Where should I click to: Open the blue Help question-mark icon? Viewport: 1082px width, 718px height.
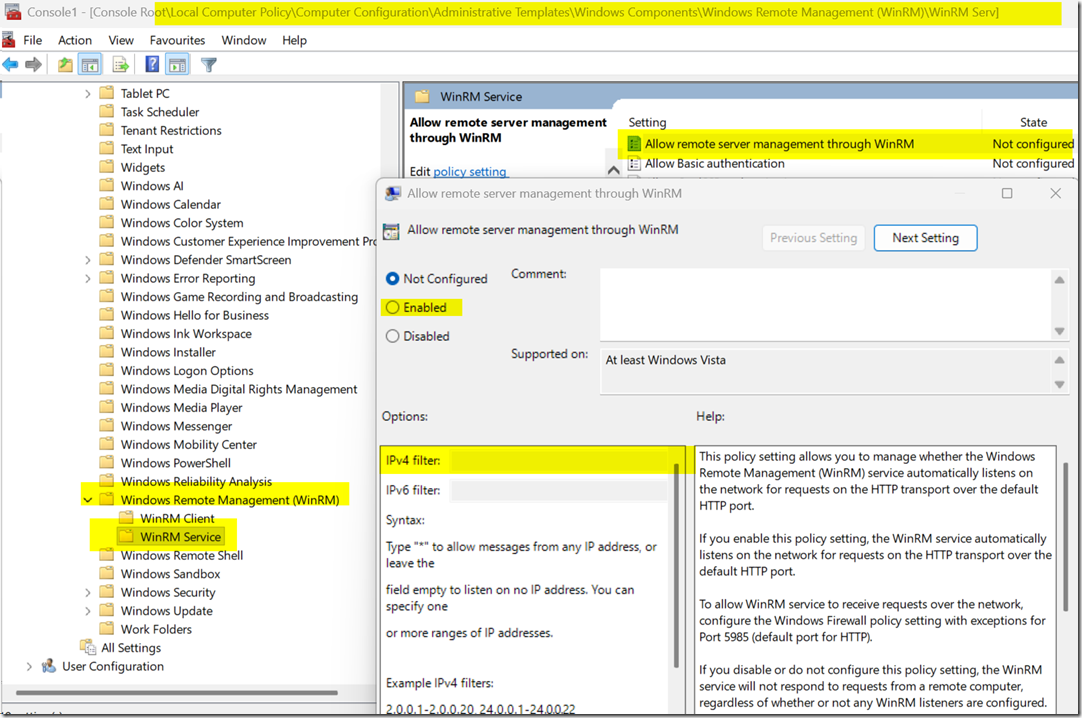(152, 65)
